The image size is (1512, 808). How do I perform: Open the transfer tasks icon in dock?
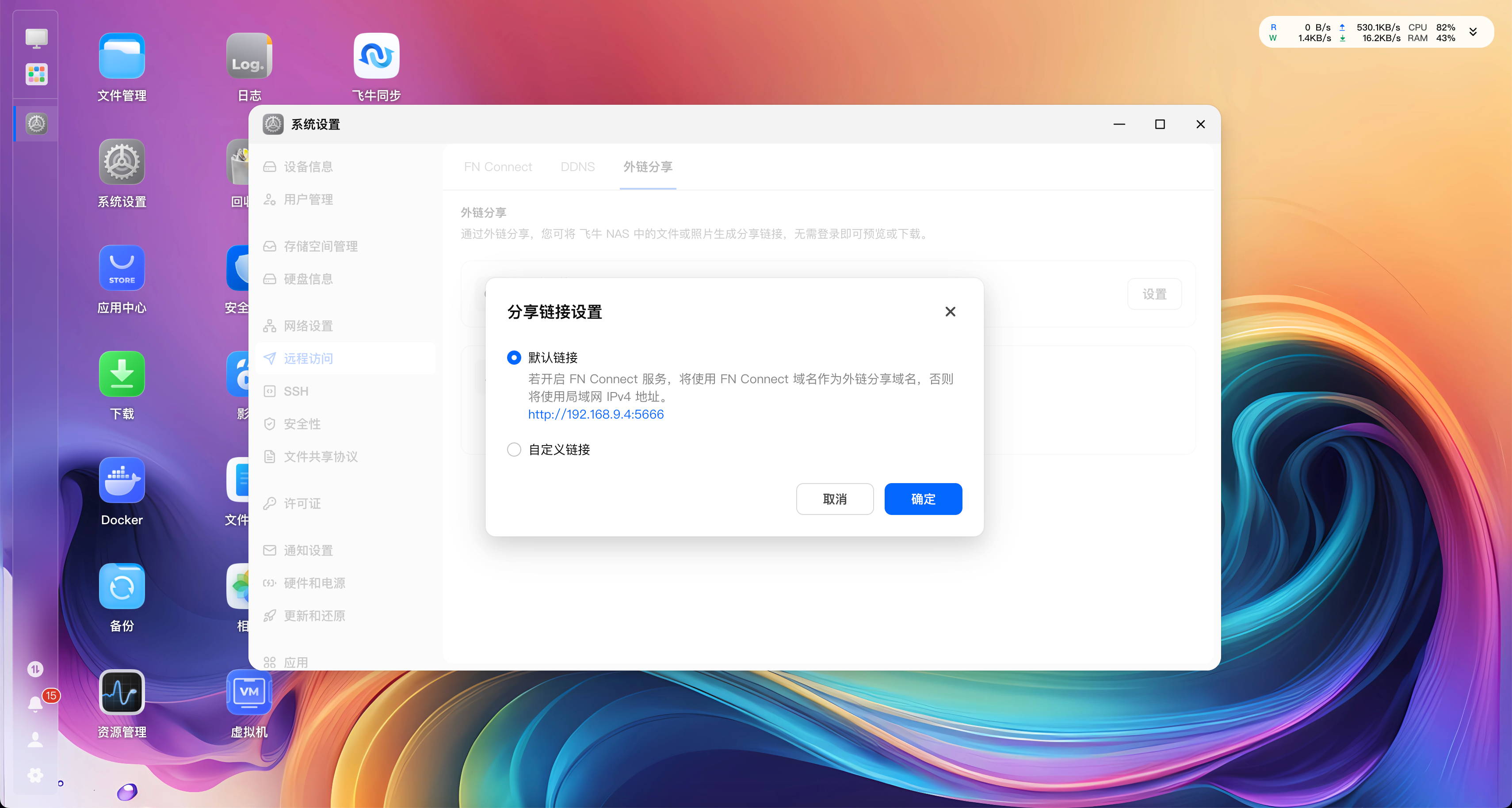coord(35,669)
